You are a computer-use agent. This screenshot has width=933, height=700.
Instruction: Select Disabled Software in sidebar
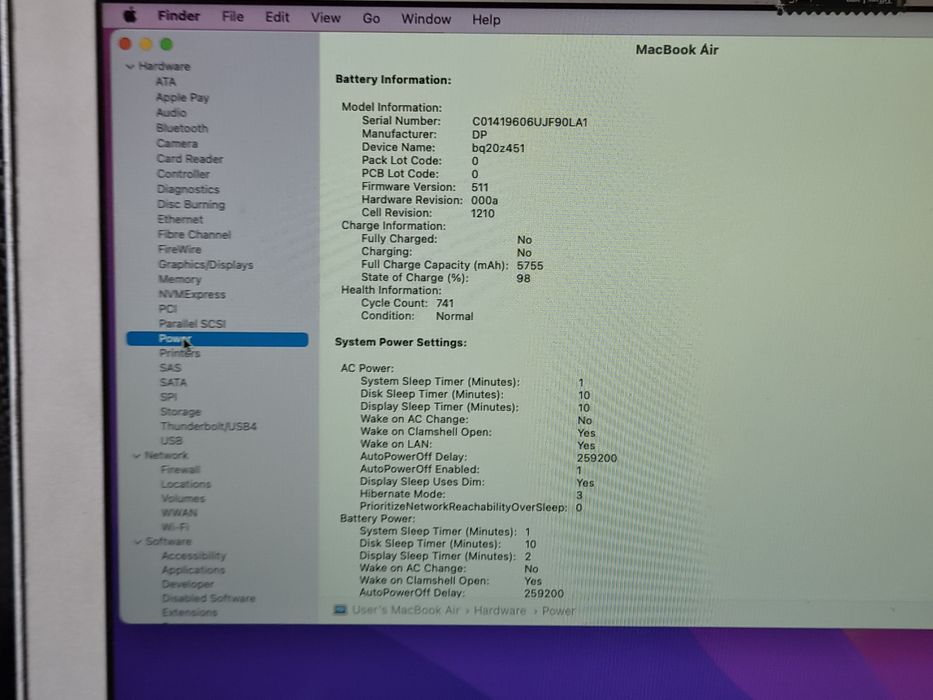(x=208, y=598)
